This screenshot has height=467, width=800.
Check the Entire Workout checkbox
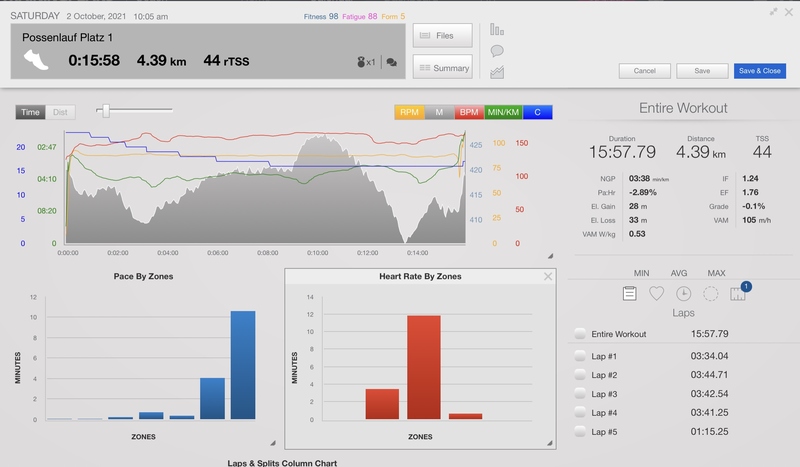580,334
